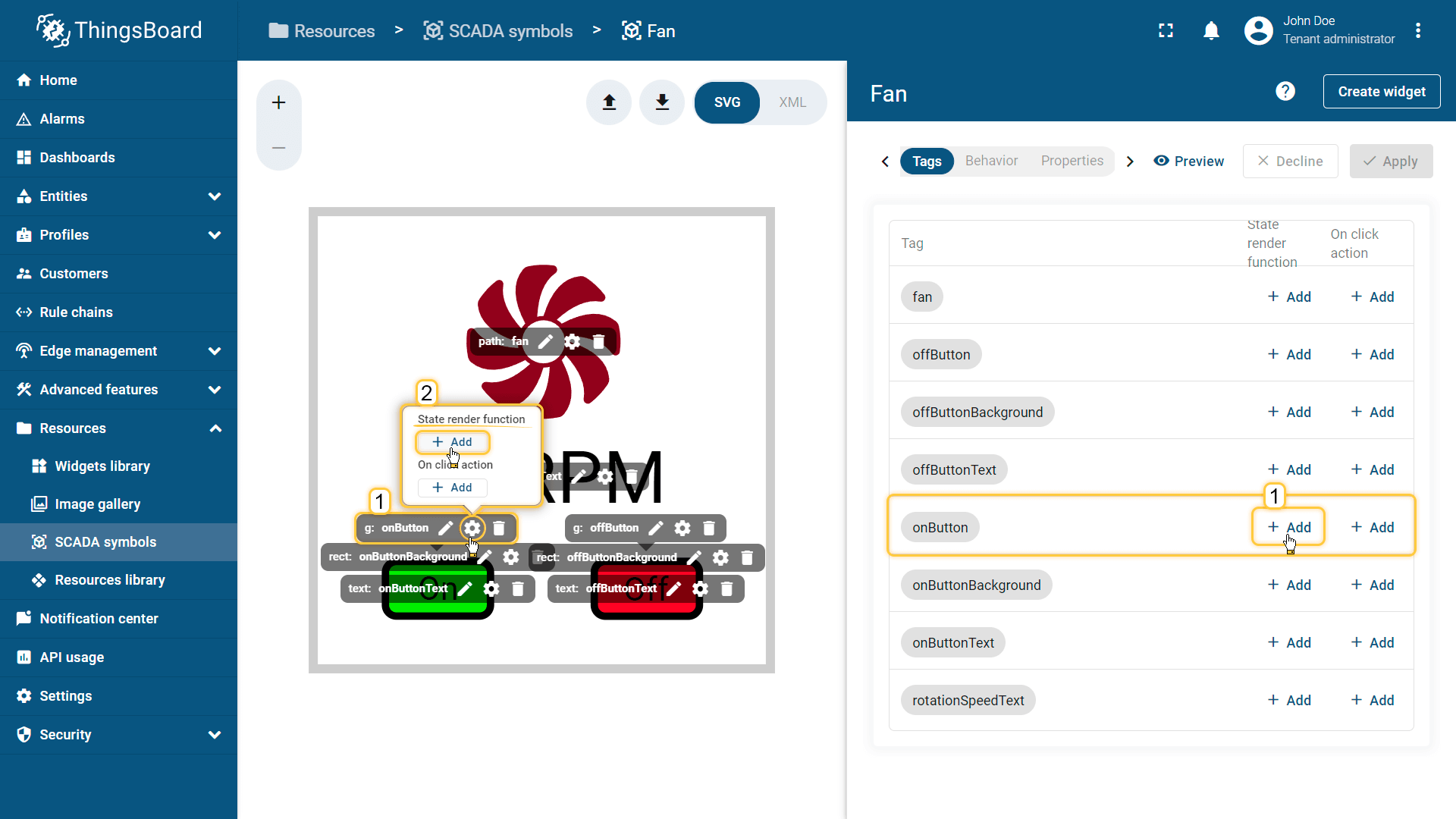Click the zoom in plus button
Viewport: 1456px width, 819px height.
(x=278, y=102)
